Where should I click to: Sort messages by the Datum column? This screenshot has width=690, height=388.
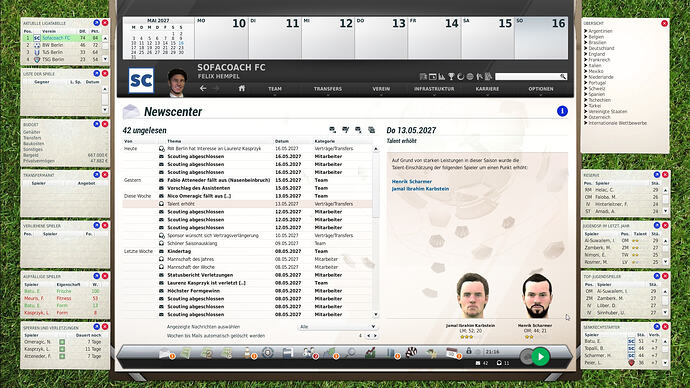(282, 141)
